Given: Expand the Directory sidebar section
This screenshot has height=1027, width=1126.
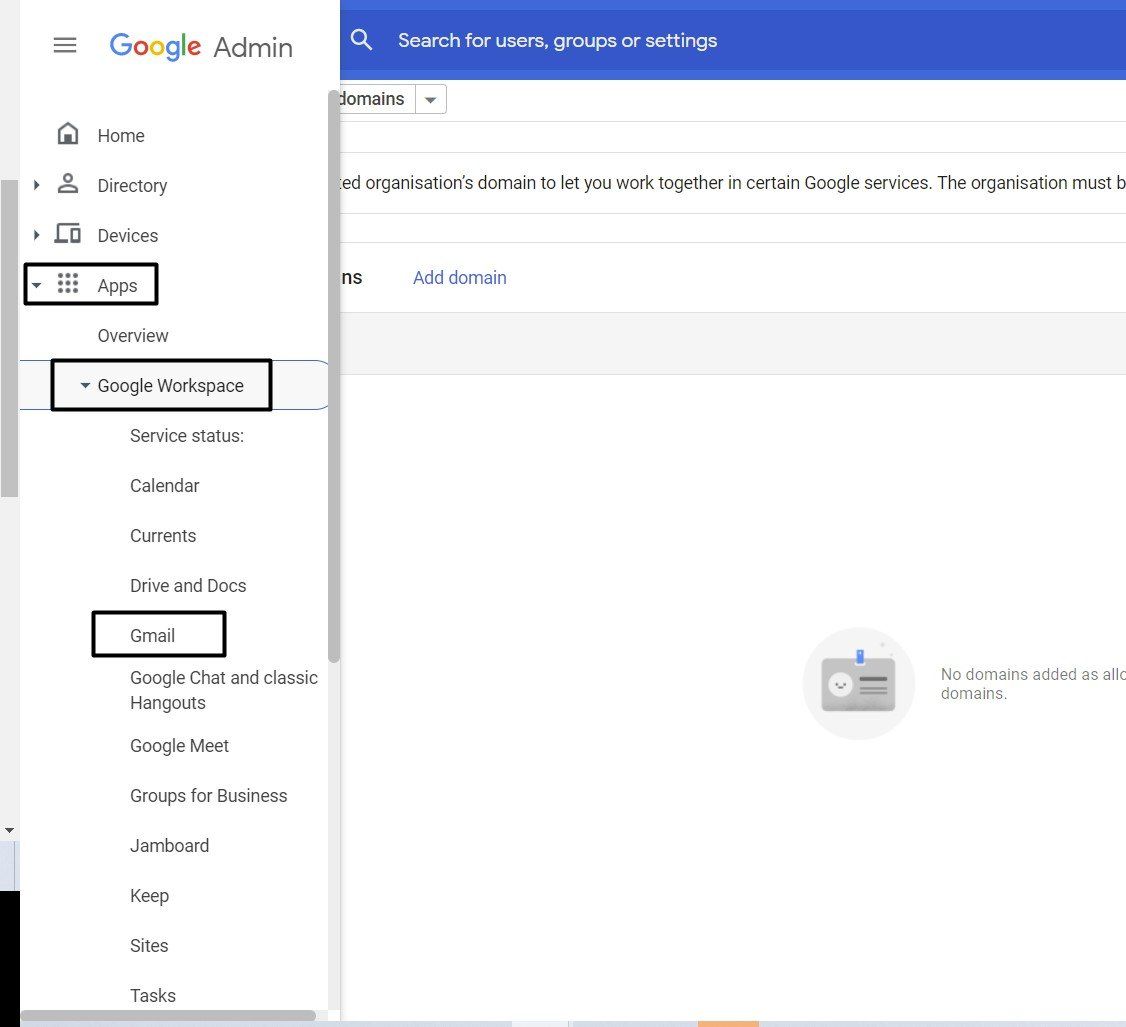Looking at the screenshot, I should 37,185.
